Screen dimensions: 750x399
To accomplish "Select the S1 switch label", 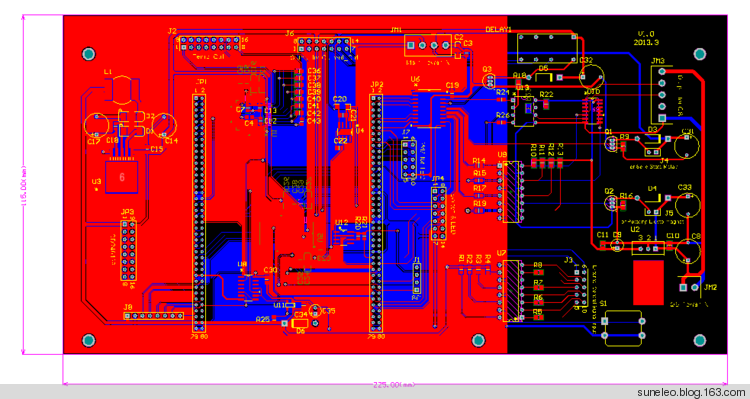I will (x=603, y=303).
